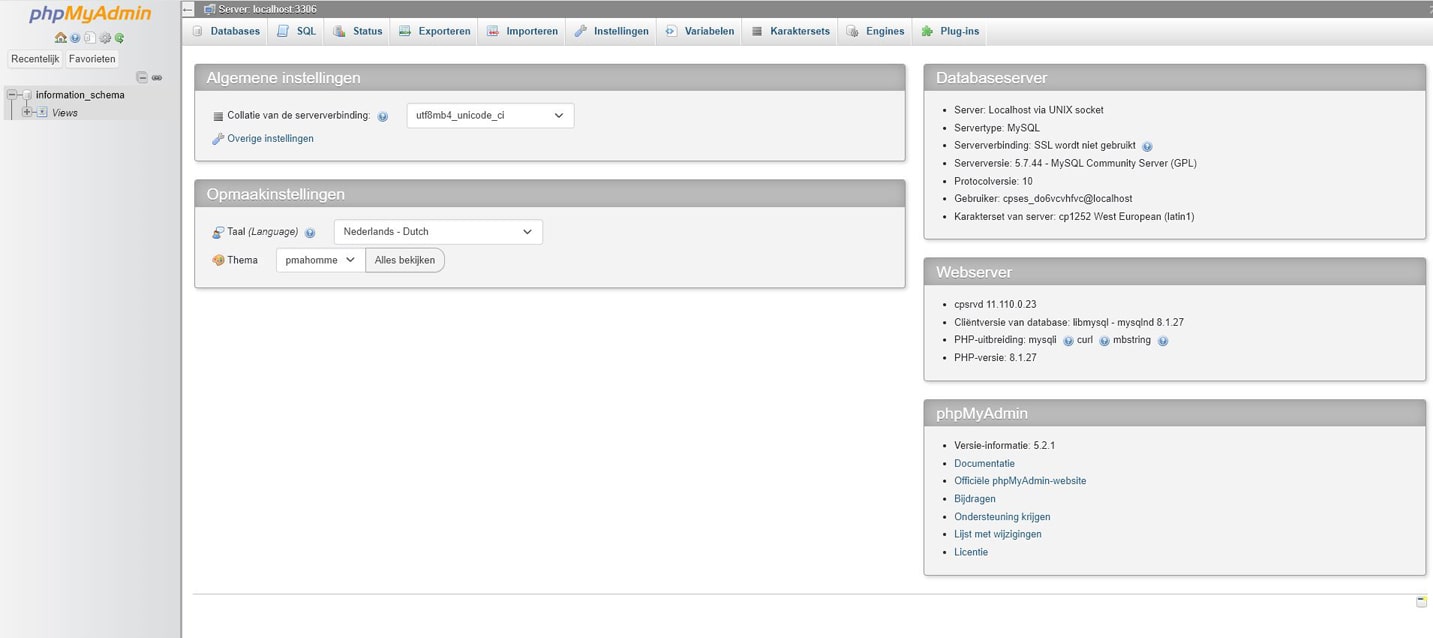Open the Variabelen tab
Image resolution: width=1433 pixels, height=638 pixels.
pyautogui.click(x=699, y=31)
